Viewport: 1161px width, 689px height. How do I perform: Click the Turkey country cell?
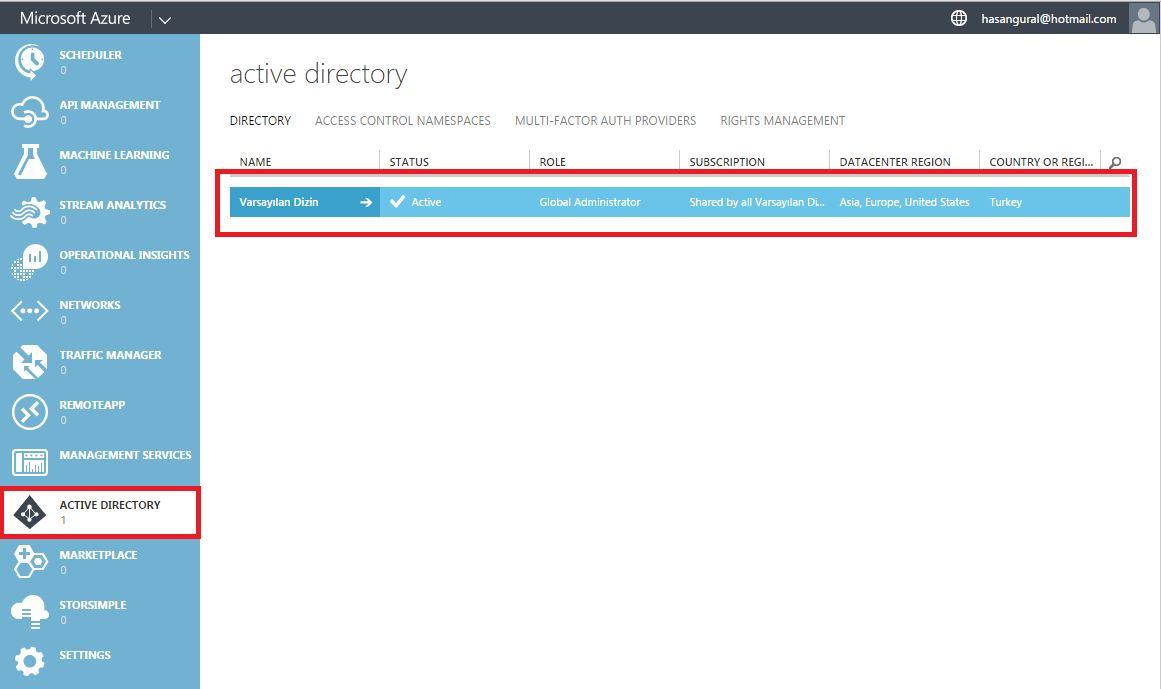tap(1006, 202)
